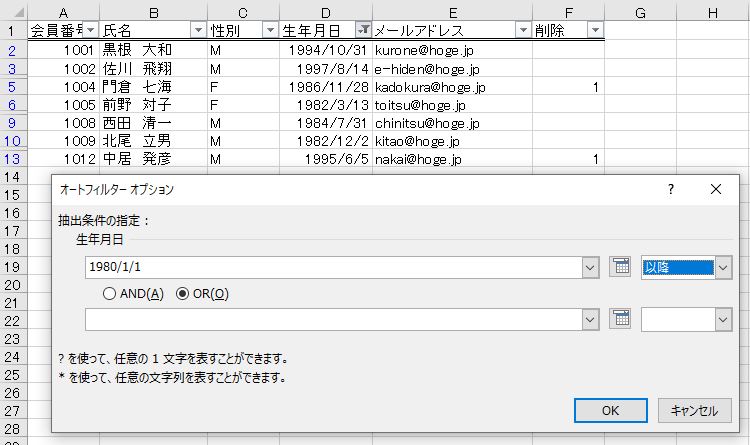Screen dimensions: 750x445
Task: Click the 性別 value F for 門倉 七海
Action: point(243,87)
